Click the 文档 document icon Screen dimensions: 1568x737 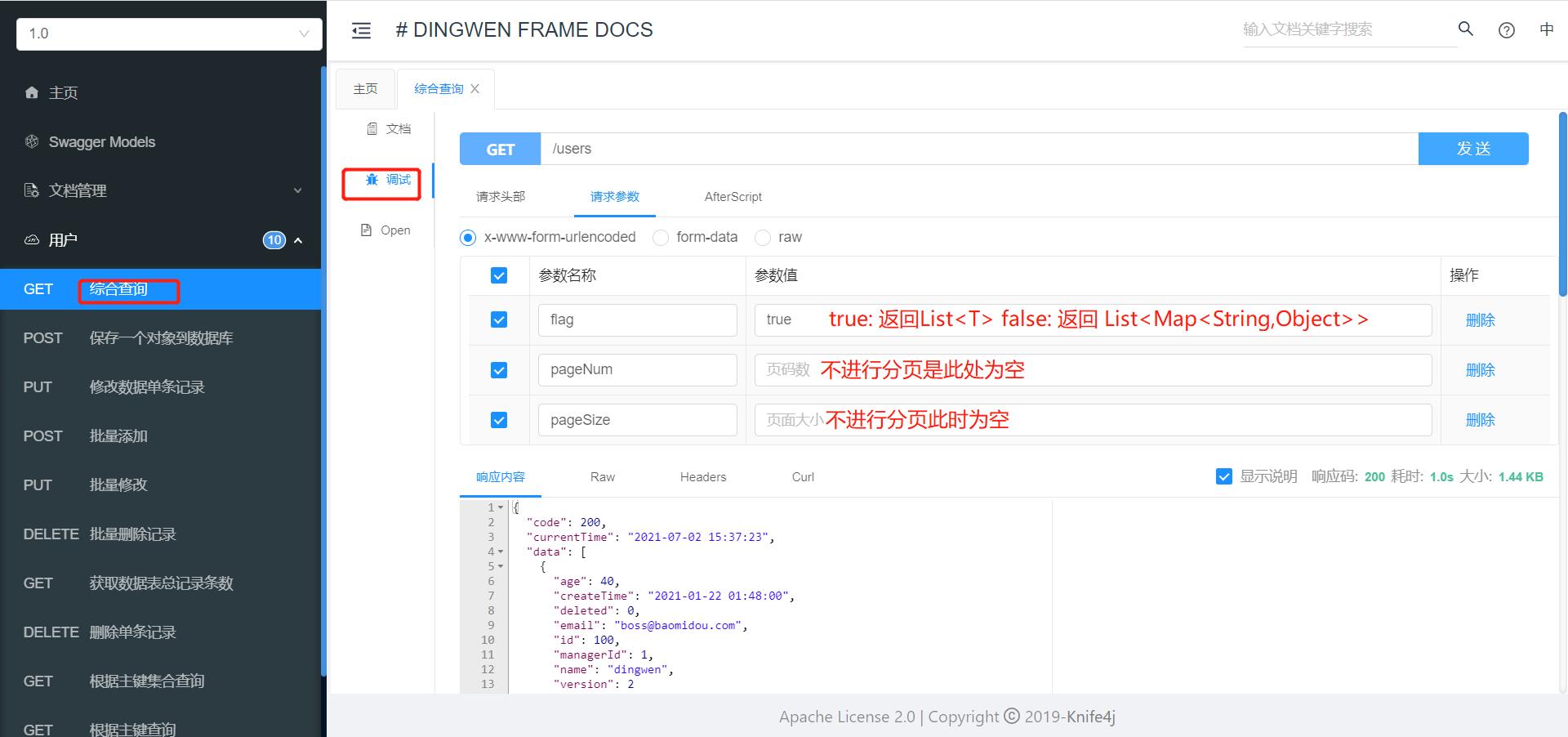tap(372, 128)
